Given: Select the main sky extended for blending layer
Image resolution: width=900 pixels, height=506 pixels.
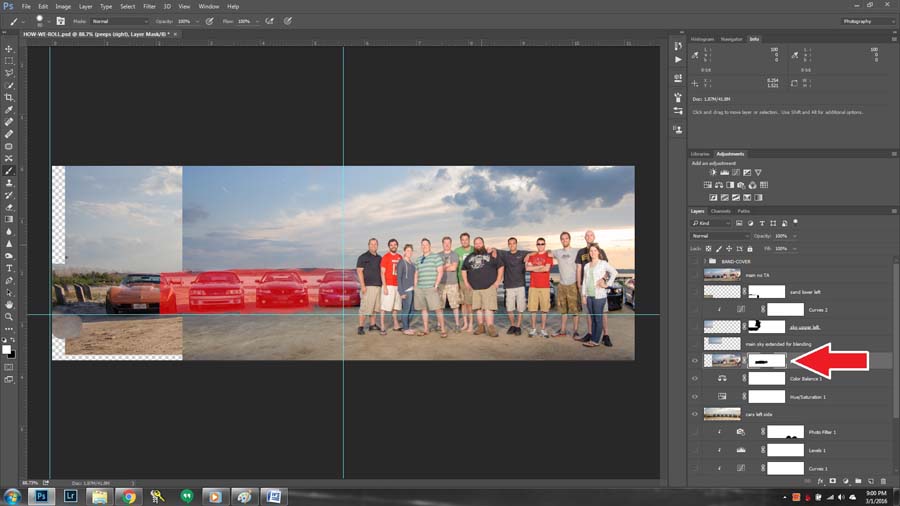Looking at the screenshot, I should click(x=778, y=344).
